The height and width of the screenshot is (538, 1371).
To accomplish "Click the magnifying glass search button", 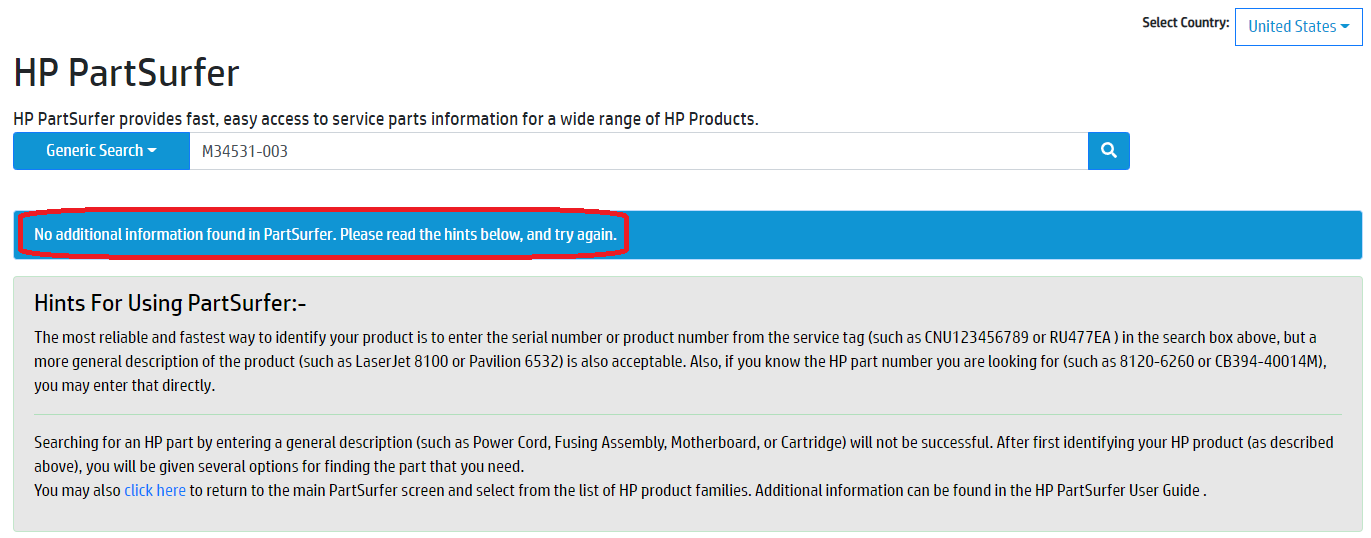I will (1108, 151).
